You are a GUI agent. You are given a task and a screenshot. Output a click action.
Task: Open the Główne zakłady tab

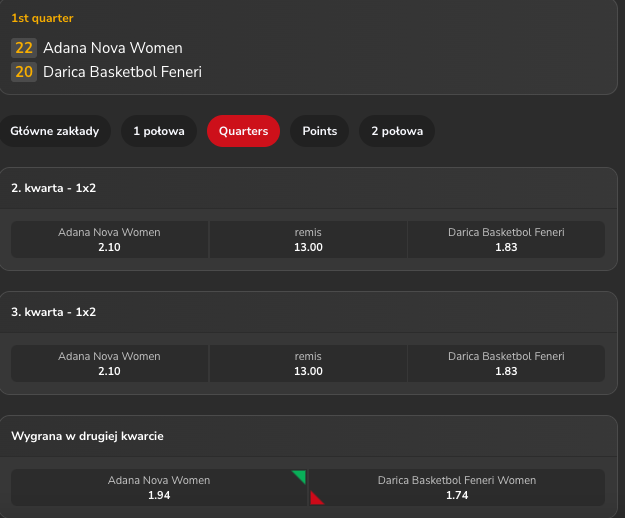tap(55, 131)
